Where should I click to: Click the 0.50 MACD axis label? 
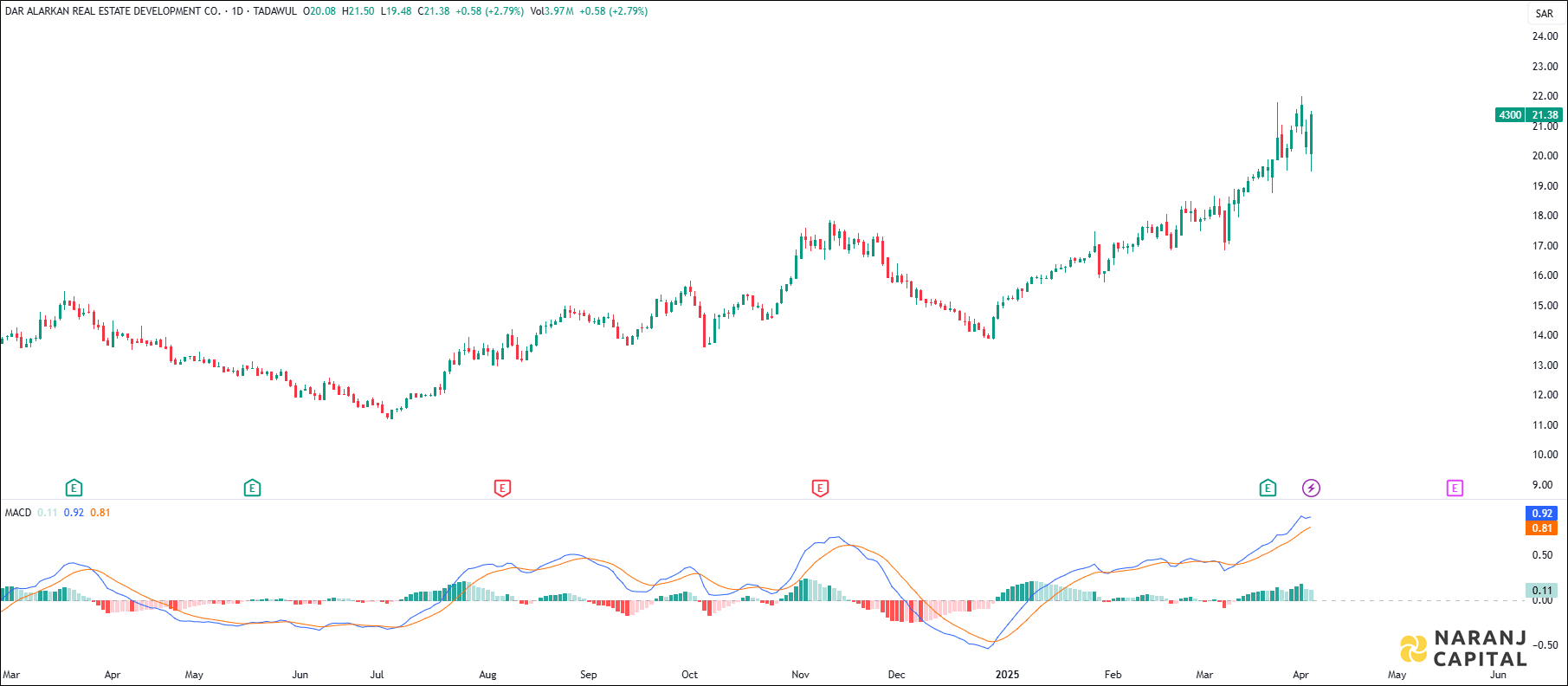1542,555
